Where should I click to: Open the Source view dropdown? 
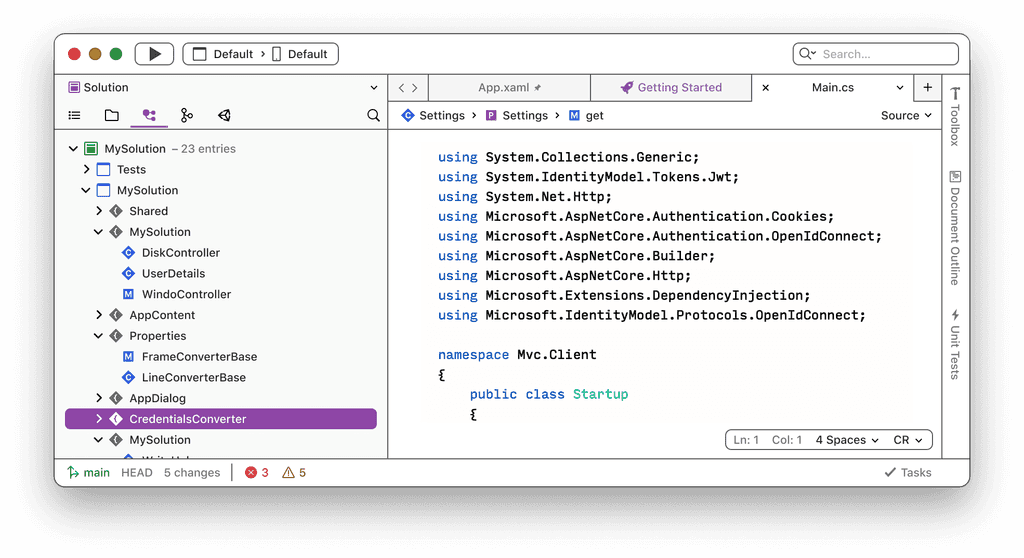click(x=906, y=116)
